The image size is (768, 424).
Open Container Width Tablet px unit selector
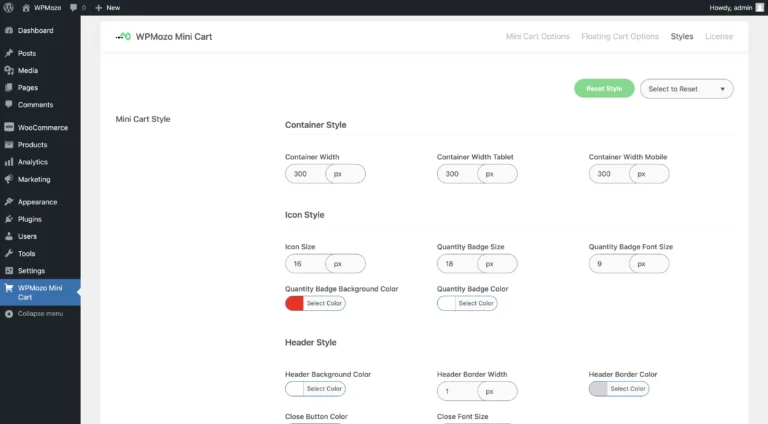click(497, 174)
